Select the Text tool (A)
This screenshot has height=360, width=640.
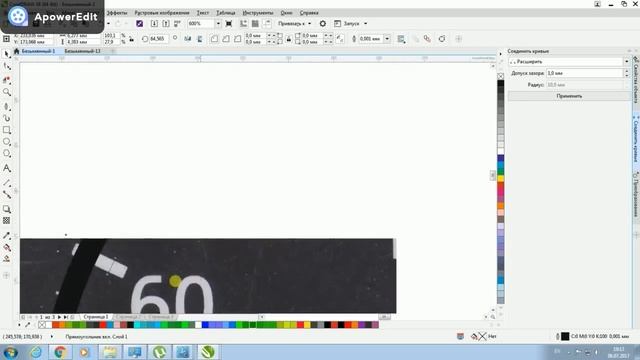click(x=7, y=168)
